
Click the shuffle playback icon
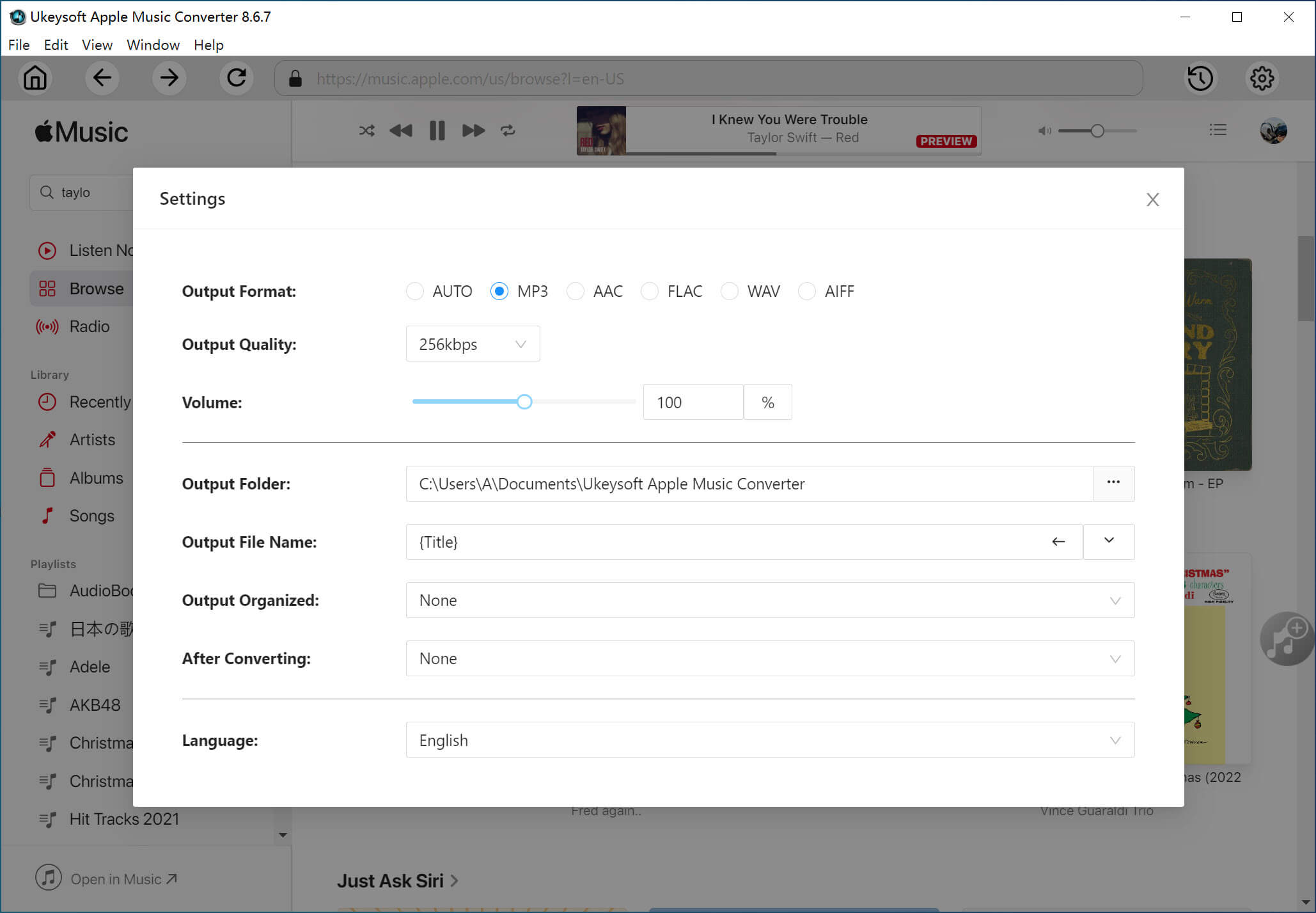(x=366, y=131)
